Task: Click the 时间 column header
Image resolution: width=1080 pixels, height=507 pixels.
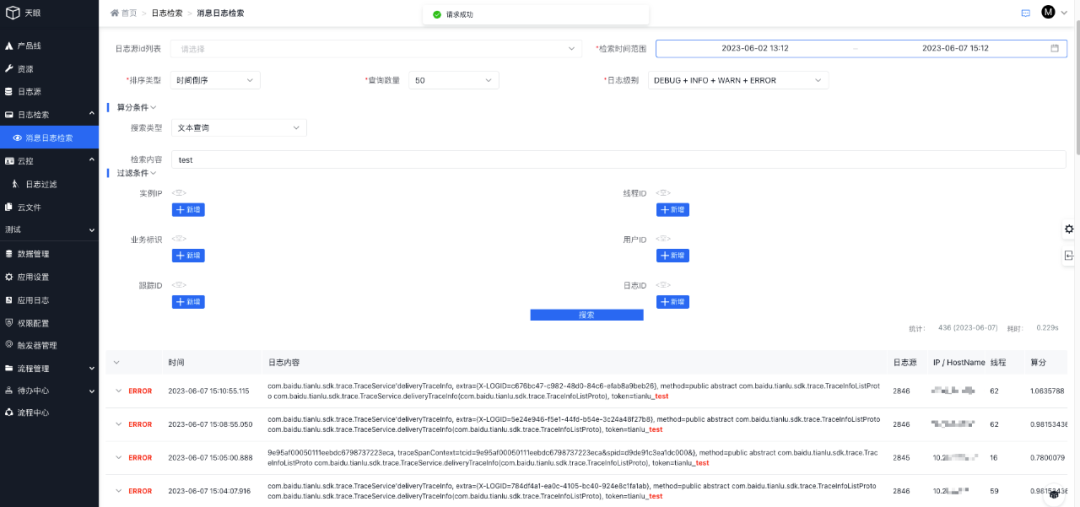Action: point(176,362)
